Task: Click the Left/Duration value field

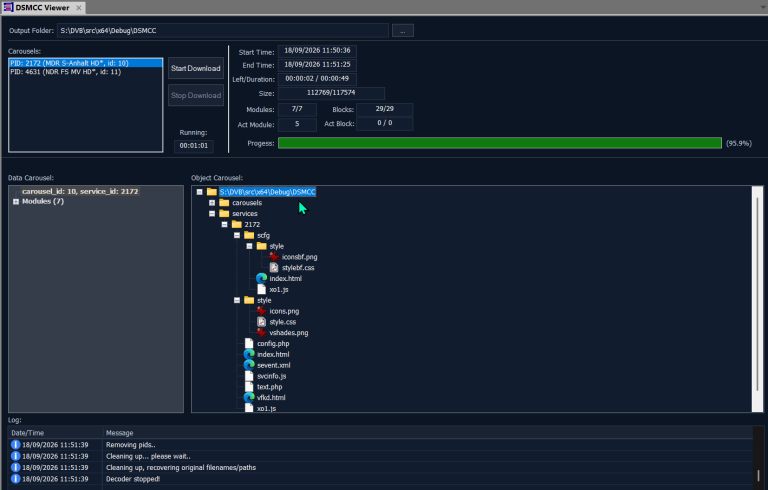Action: (317, 78)
